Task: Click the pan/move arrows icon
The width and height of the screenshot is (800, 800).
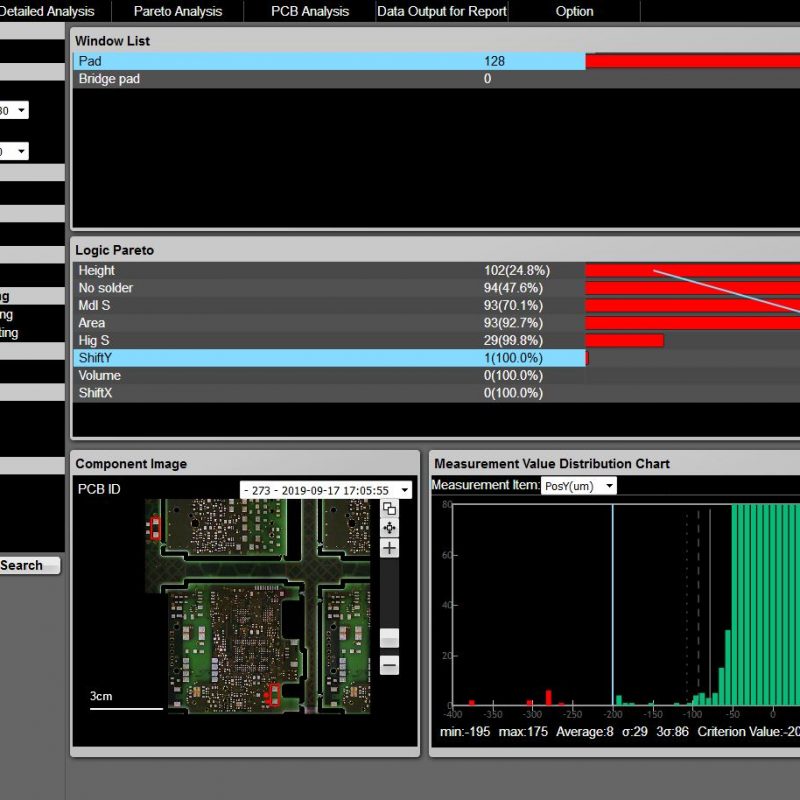Action: (389, 527)
